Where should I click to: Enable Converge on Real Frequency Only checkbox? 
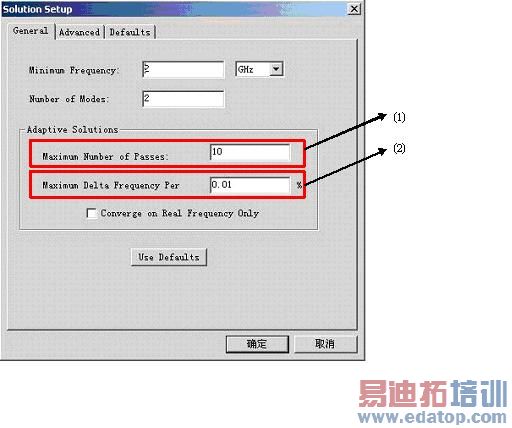pos(91,213)
